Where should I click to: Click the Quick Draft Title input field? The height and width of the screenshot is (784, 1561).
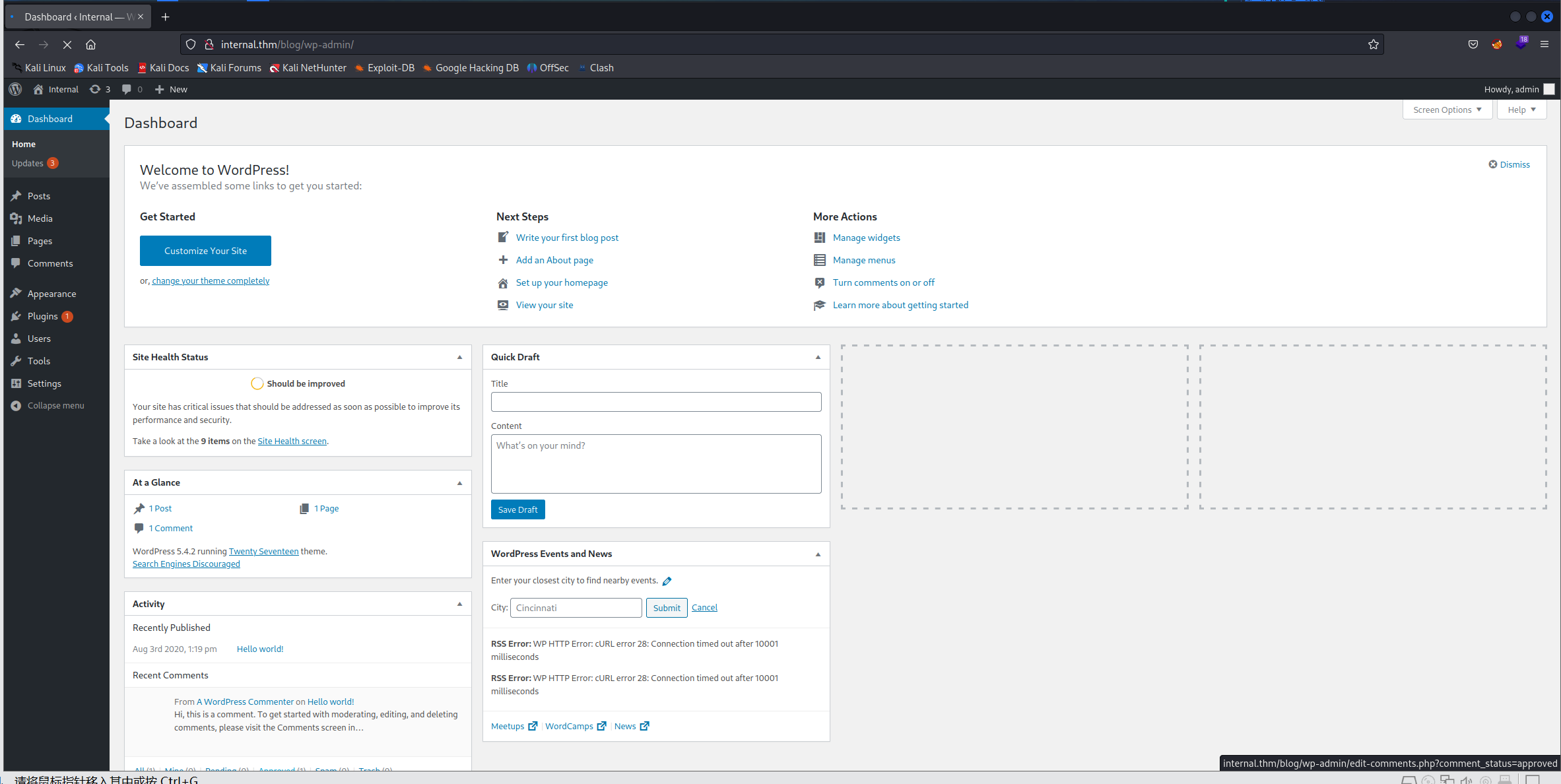point(655,402)
